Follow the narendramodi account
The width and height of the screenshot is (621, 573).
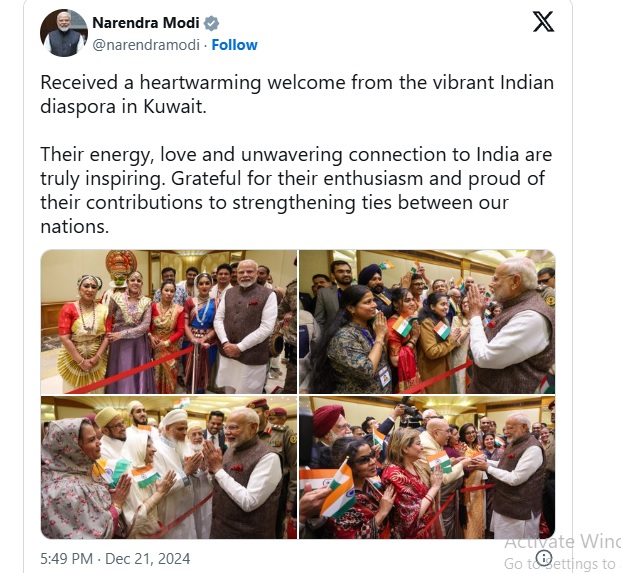tap(234, 45)
